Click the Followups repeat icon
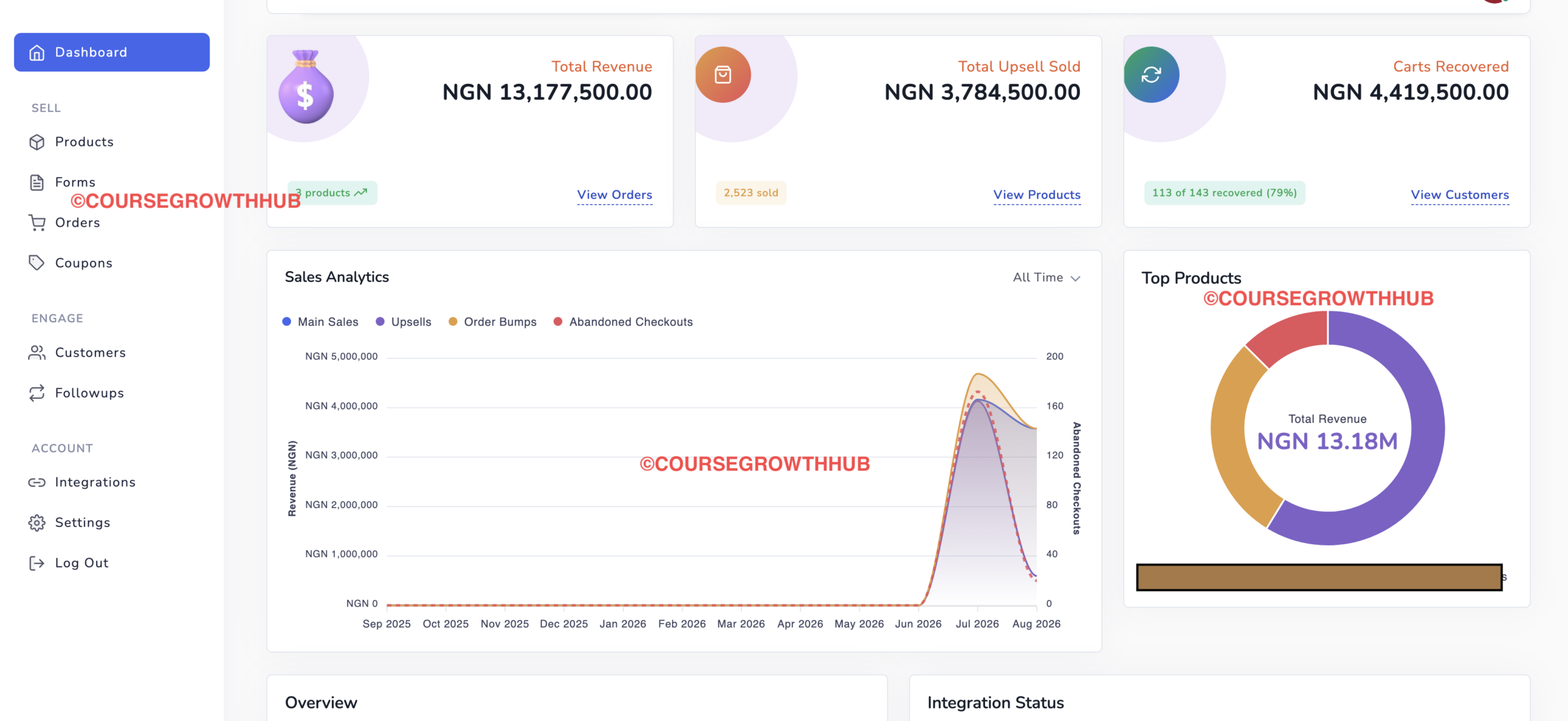1568x721 pixels. pos(37,393)
